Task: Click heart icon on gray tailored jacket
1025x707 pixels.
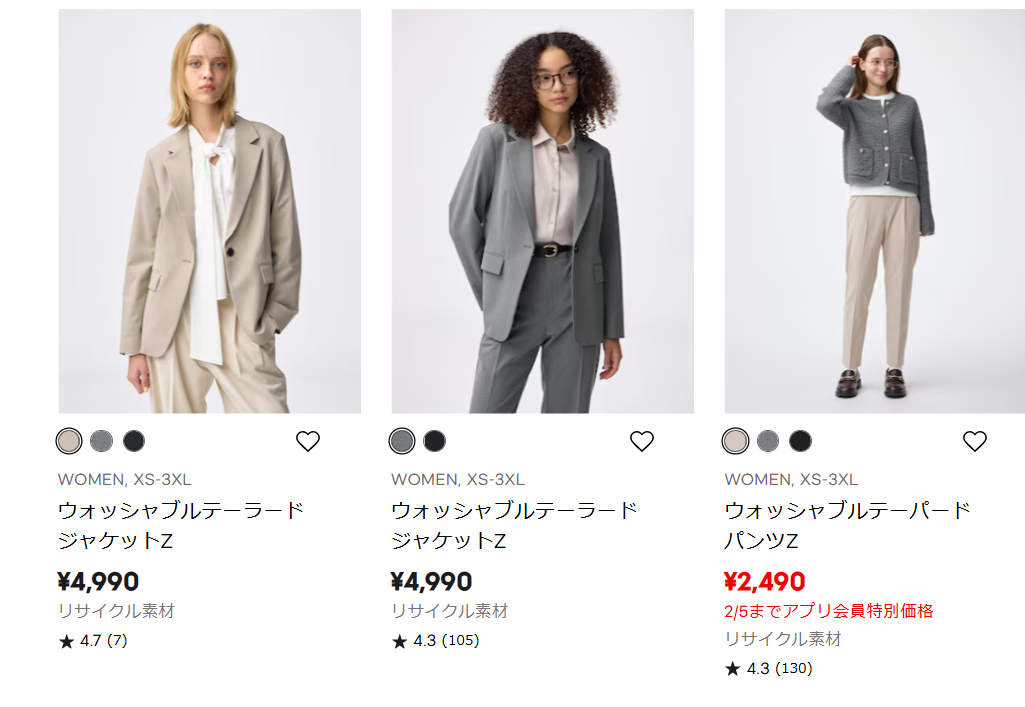Action: pyautogui.click(x=641, y=441)
